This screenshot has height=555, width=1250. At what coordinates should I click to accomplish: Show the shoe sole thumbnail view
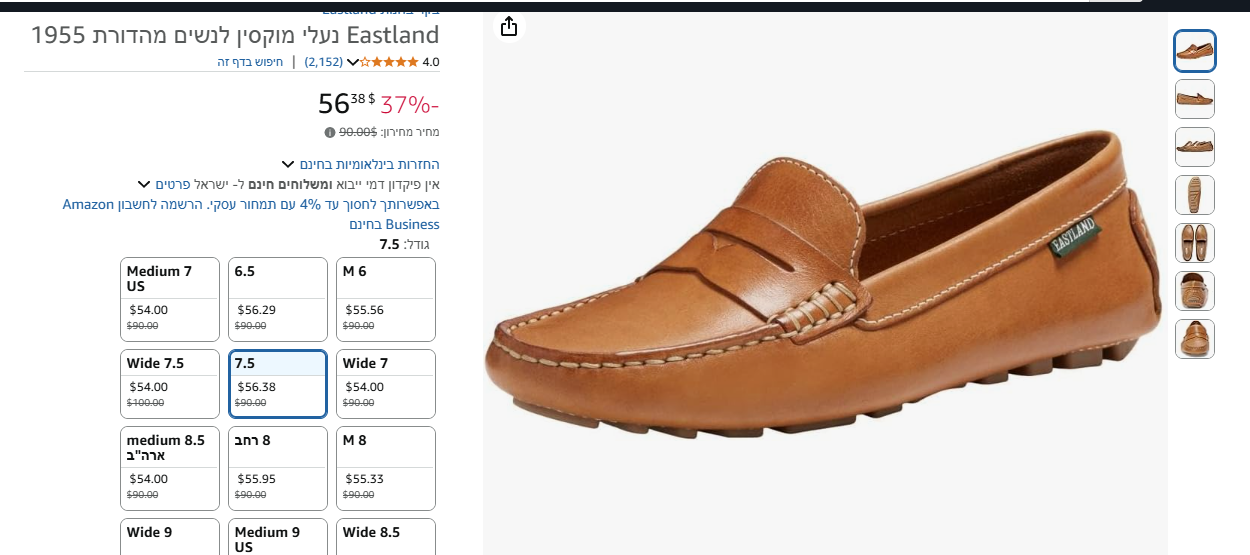1194,195
